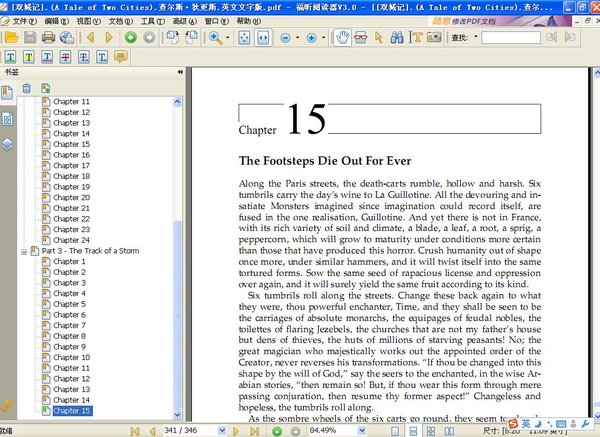
Task: Jump to first page in status bar
Action: (x=135, y=431)
